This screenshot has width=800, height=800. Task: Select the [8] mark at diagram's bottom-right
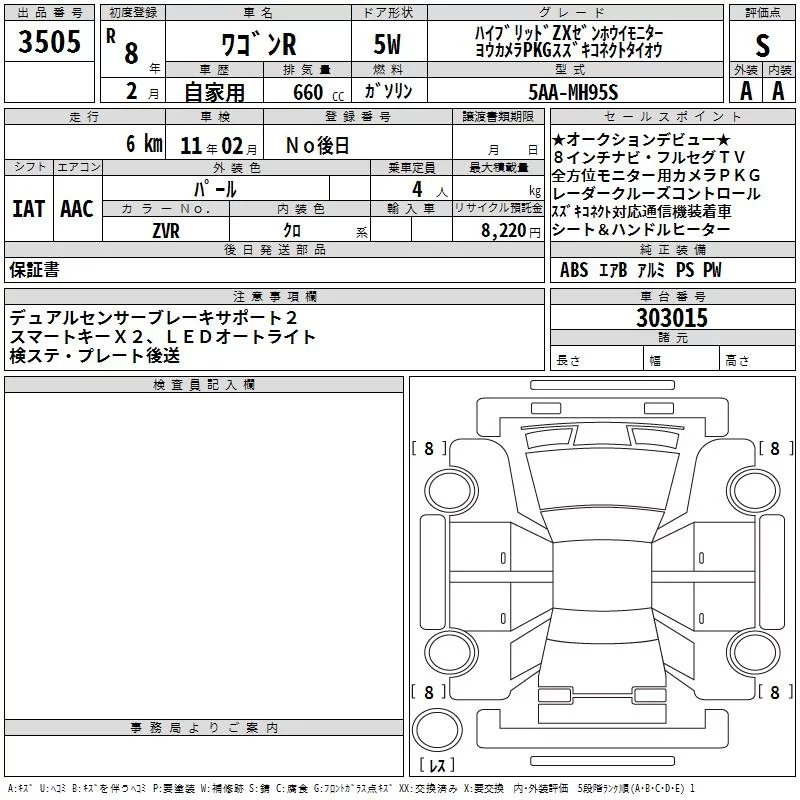click(x=776, y=692)
